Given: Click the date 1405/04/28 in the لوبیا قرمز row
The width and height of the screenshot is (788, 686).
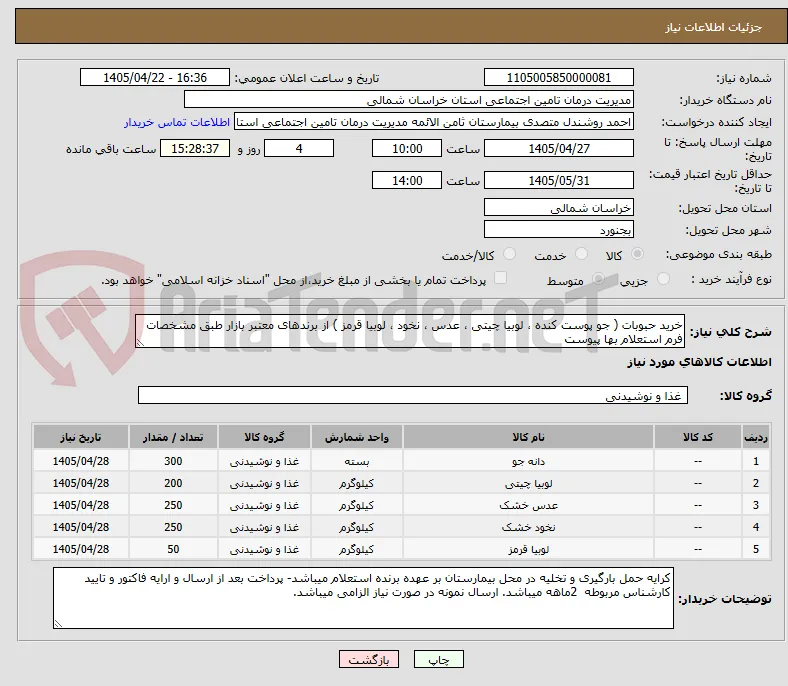Looking at the screenshot, I should [81, 549].
